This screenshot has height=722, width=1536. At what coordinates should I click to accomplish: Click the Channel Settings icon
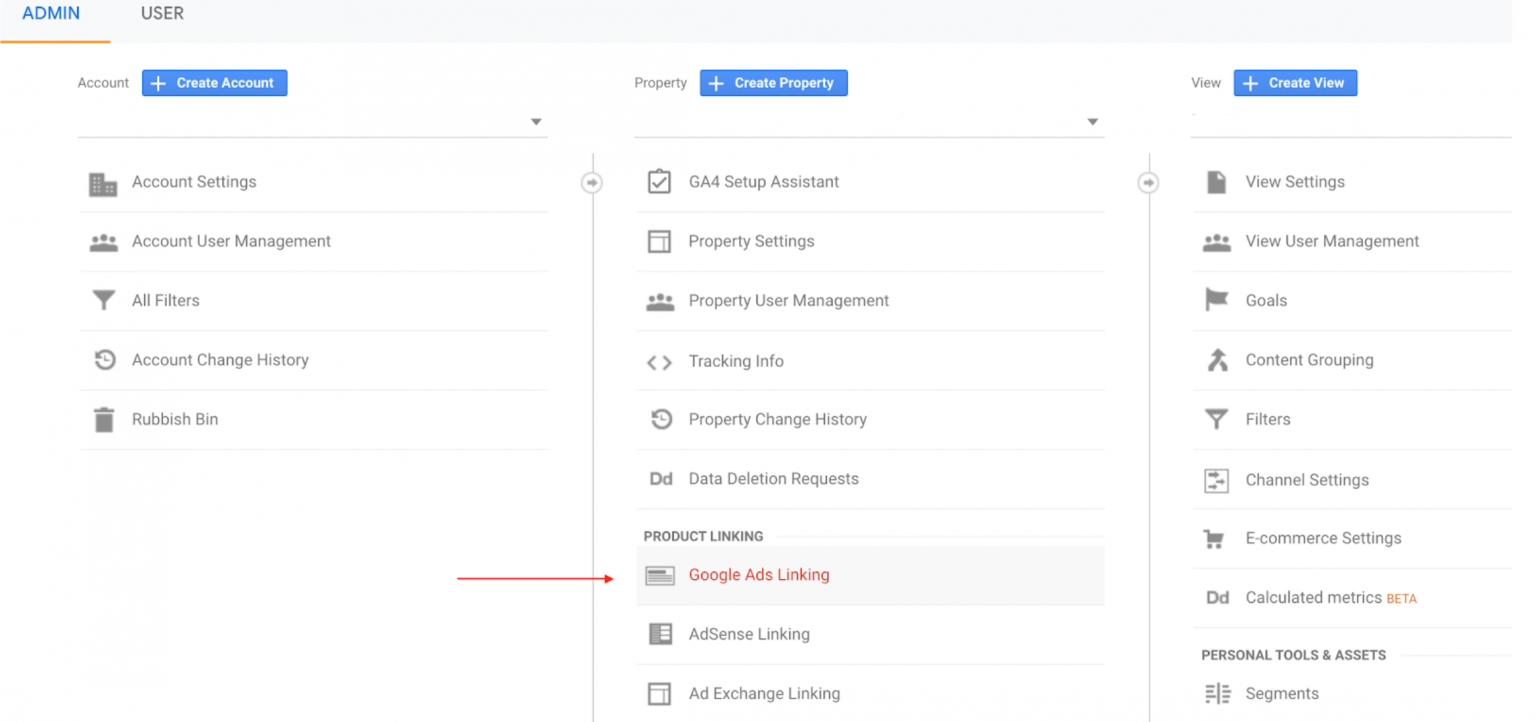coord(1216,480)
